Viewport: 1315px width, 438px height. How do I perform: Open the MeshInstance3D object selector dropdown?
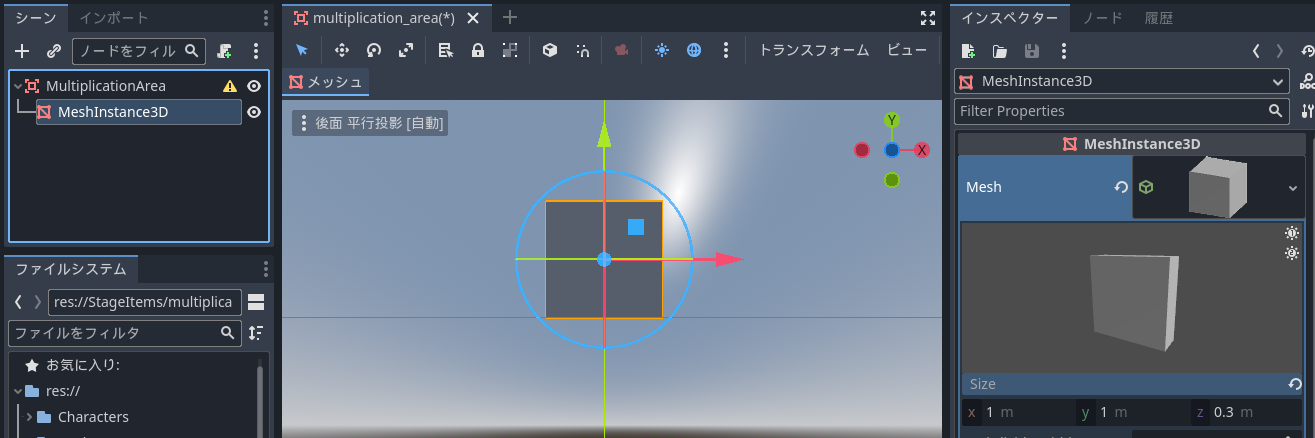1123,82
